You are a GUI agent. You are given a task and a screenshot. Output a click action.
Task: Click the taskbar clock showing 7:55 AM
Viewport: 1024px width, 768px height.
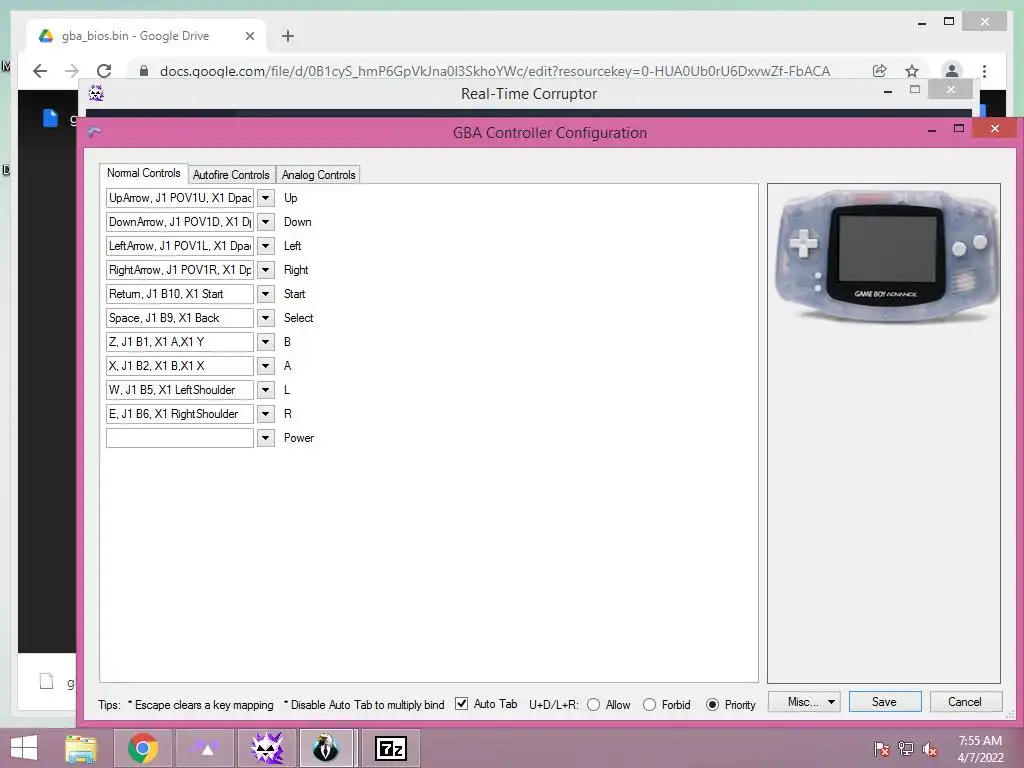click(980, 749)
